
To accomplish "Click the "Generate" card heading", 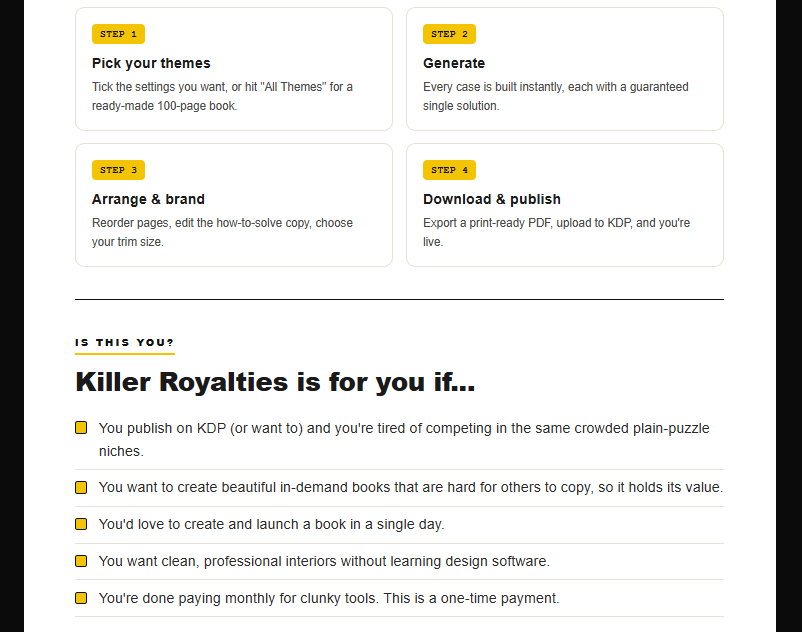I will tap(454, 63).
